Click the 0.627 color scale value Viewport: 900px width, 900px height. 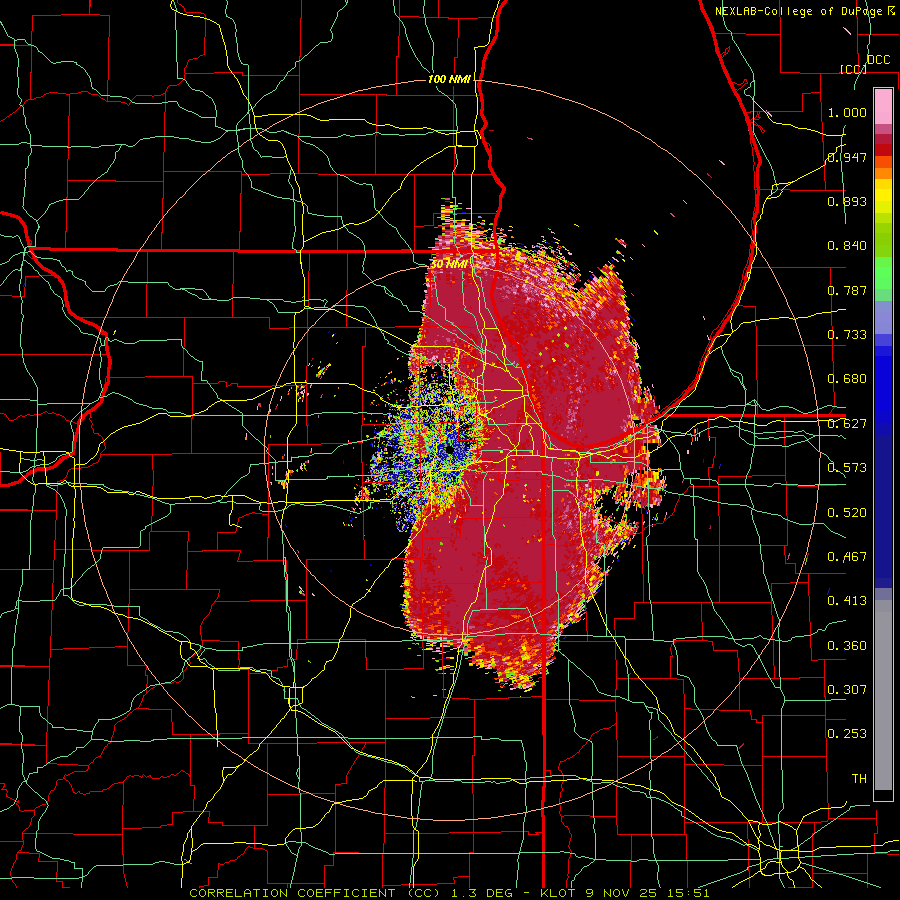[x=847, y=424]
